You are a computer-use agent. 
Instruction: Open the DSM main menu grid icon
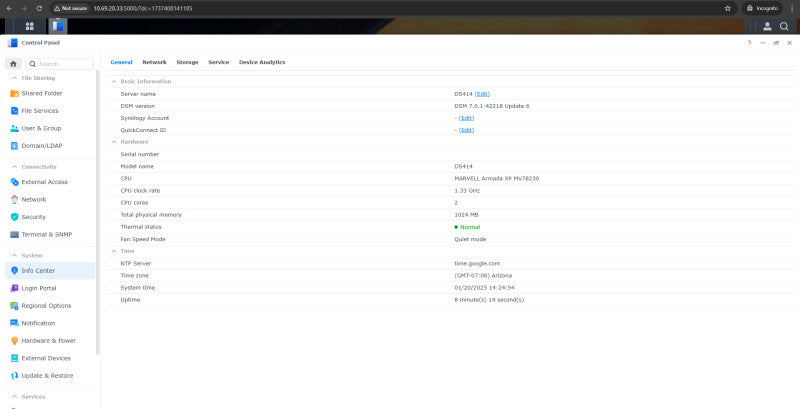point(30,26)
